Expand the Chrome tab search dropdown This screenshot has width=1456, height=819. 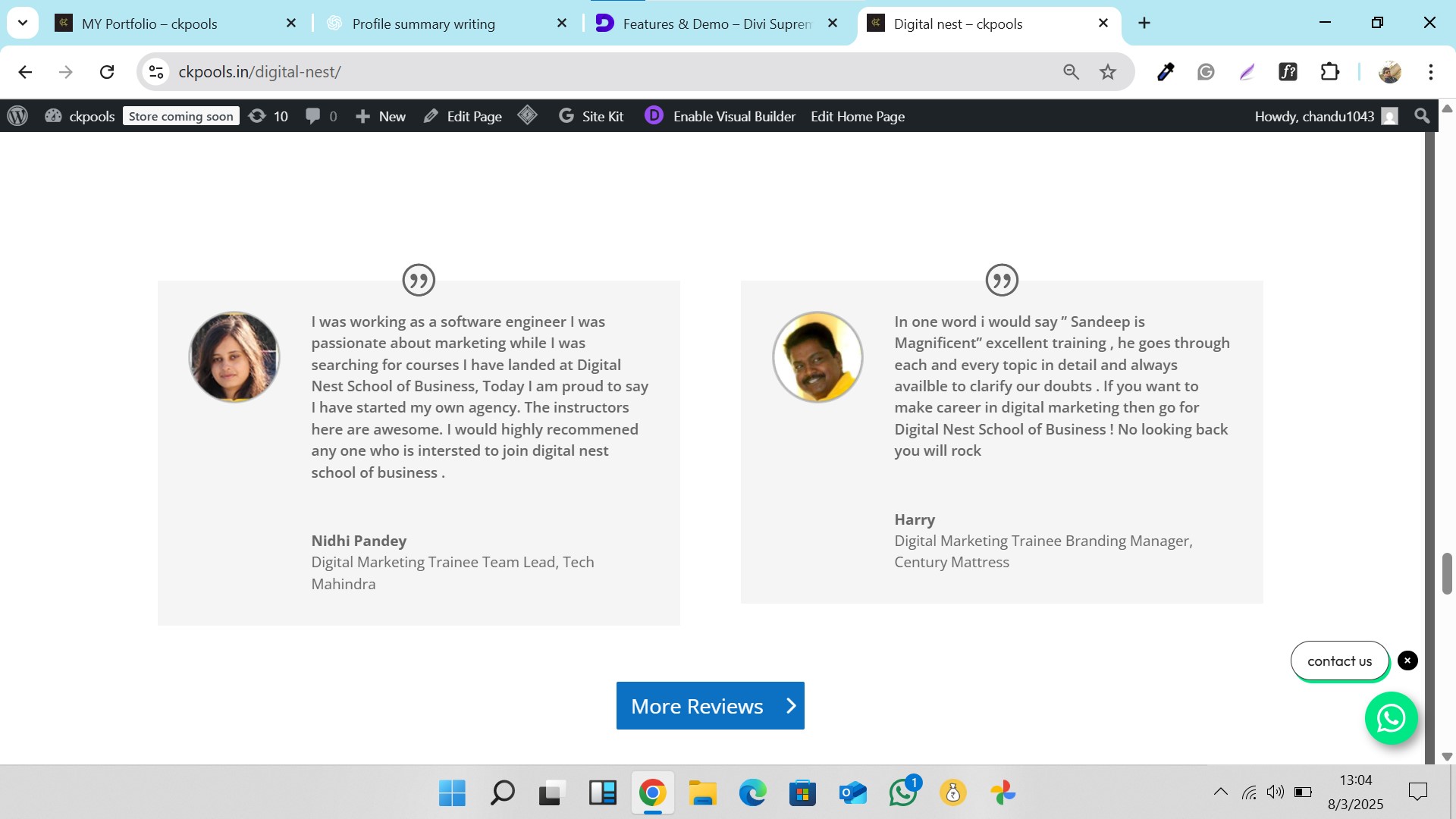tap(23, 23)
